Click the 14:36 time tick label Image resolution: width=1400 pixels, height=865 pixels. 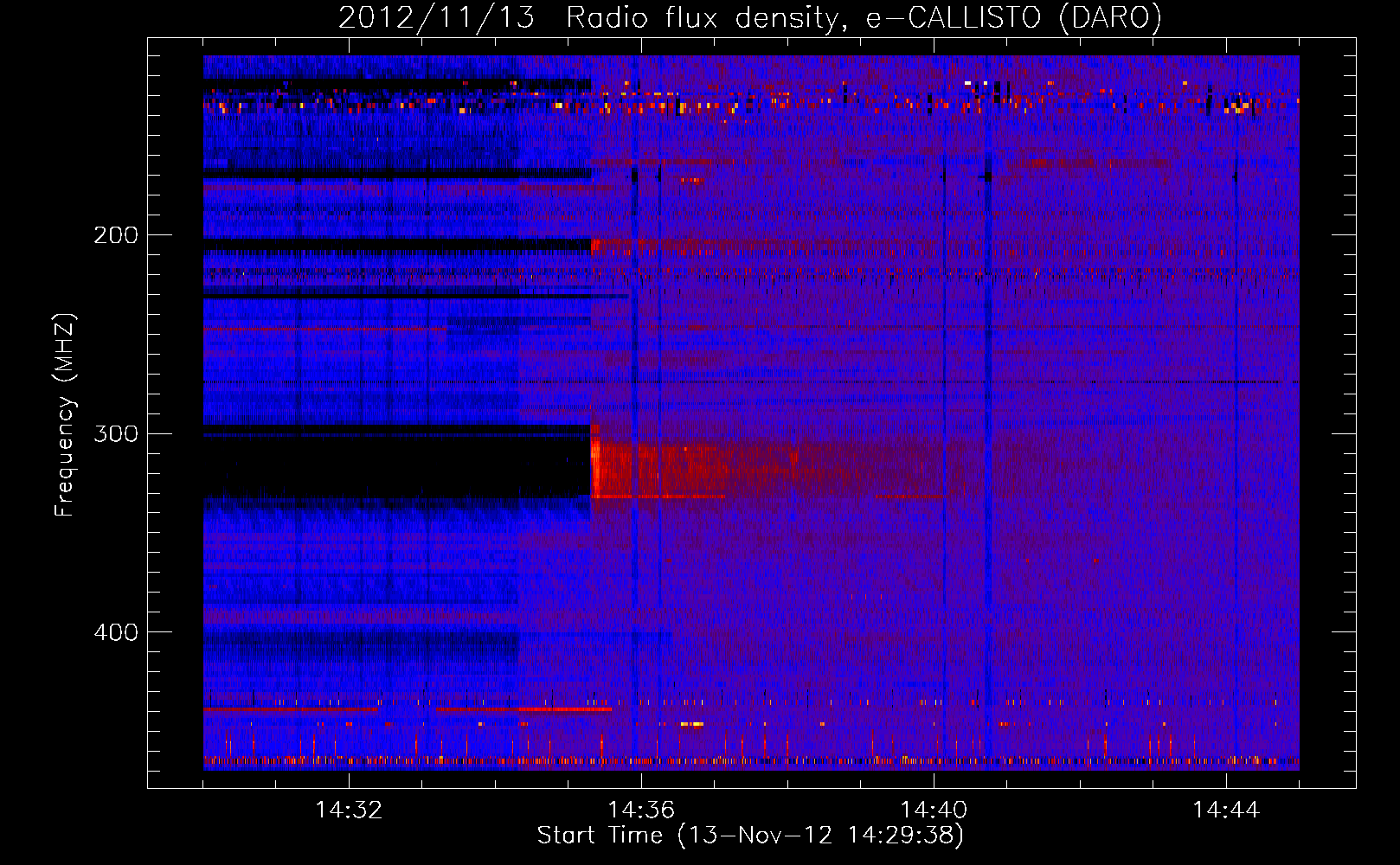(641, 810)
